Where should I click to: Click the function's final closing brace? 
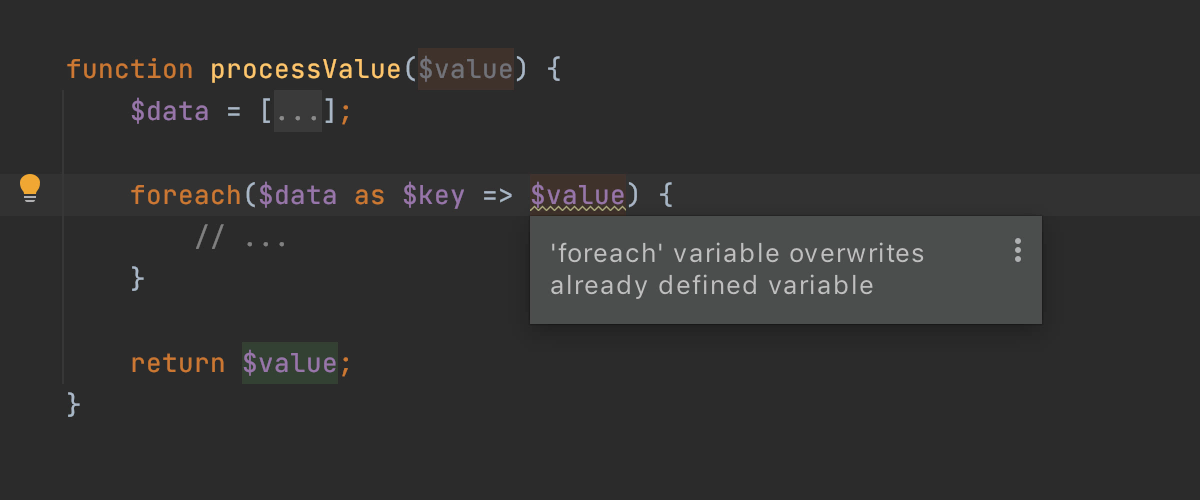[x=74, y=404]
